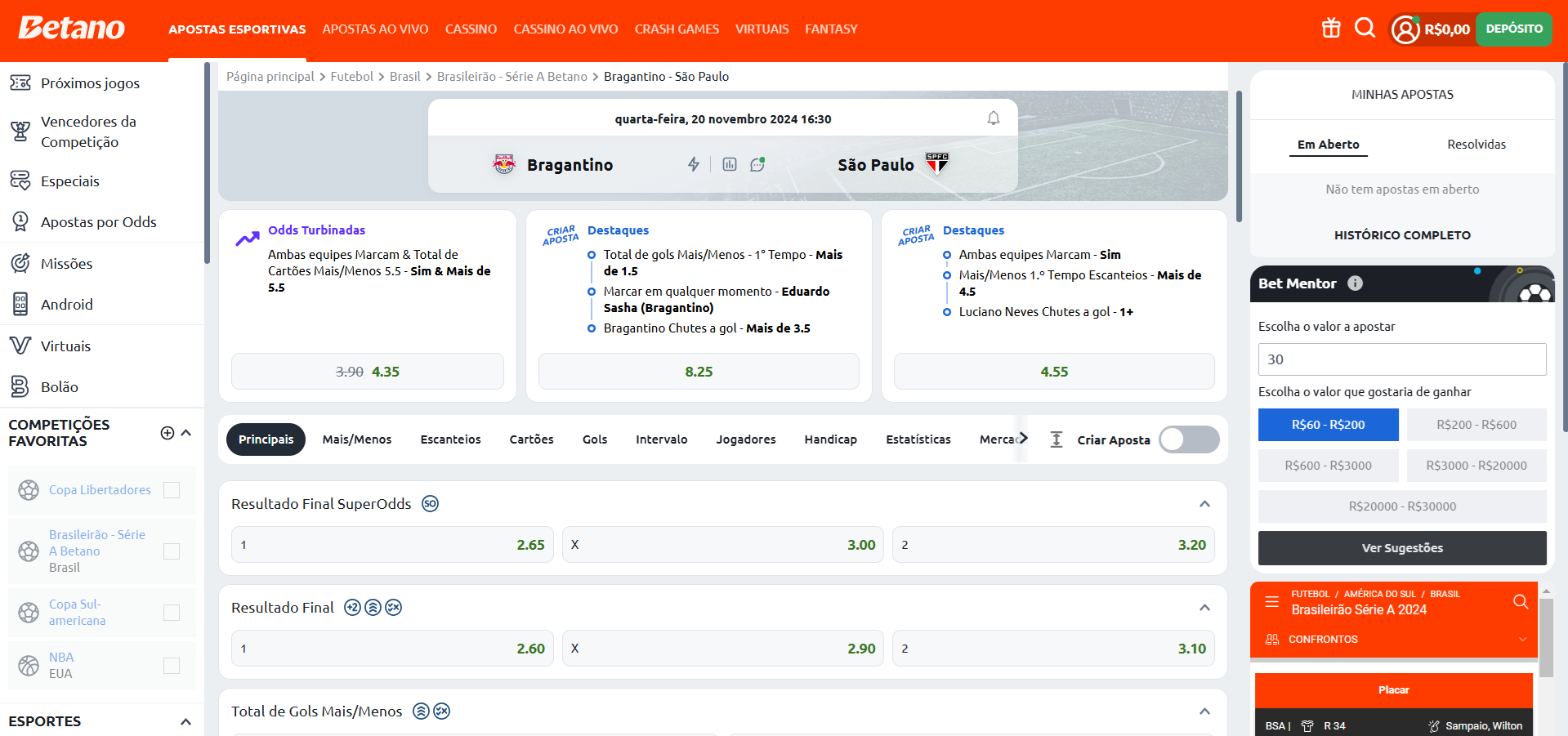The width and height of the screenshot is (1568, 736).
Task: Click Ver Sugestões button
Action: tap(1402, 548)
